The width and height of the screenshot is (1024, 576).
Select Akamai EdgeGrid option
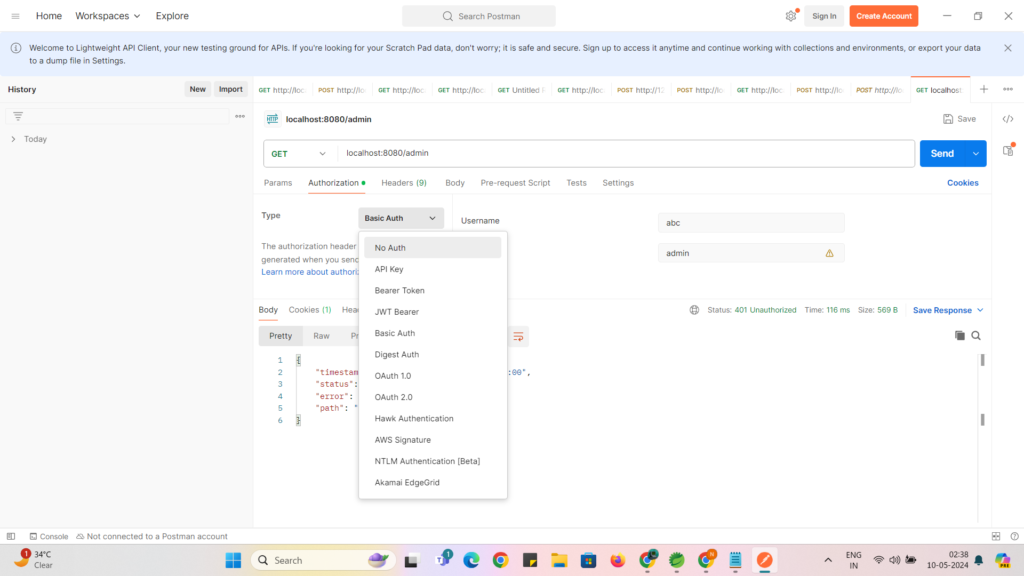coord(432,483)
